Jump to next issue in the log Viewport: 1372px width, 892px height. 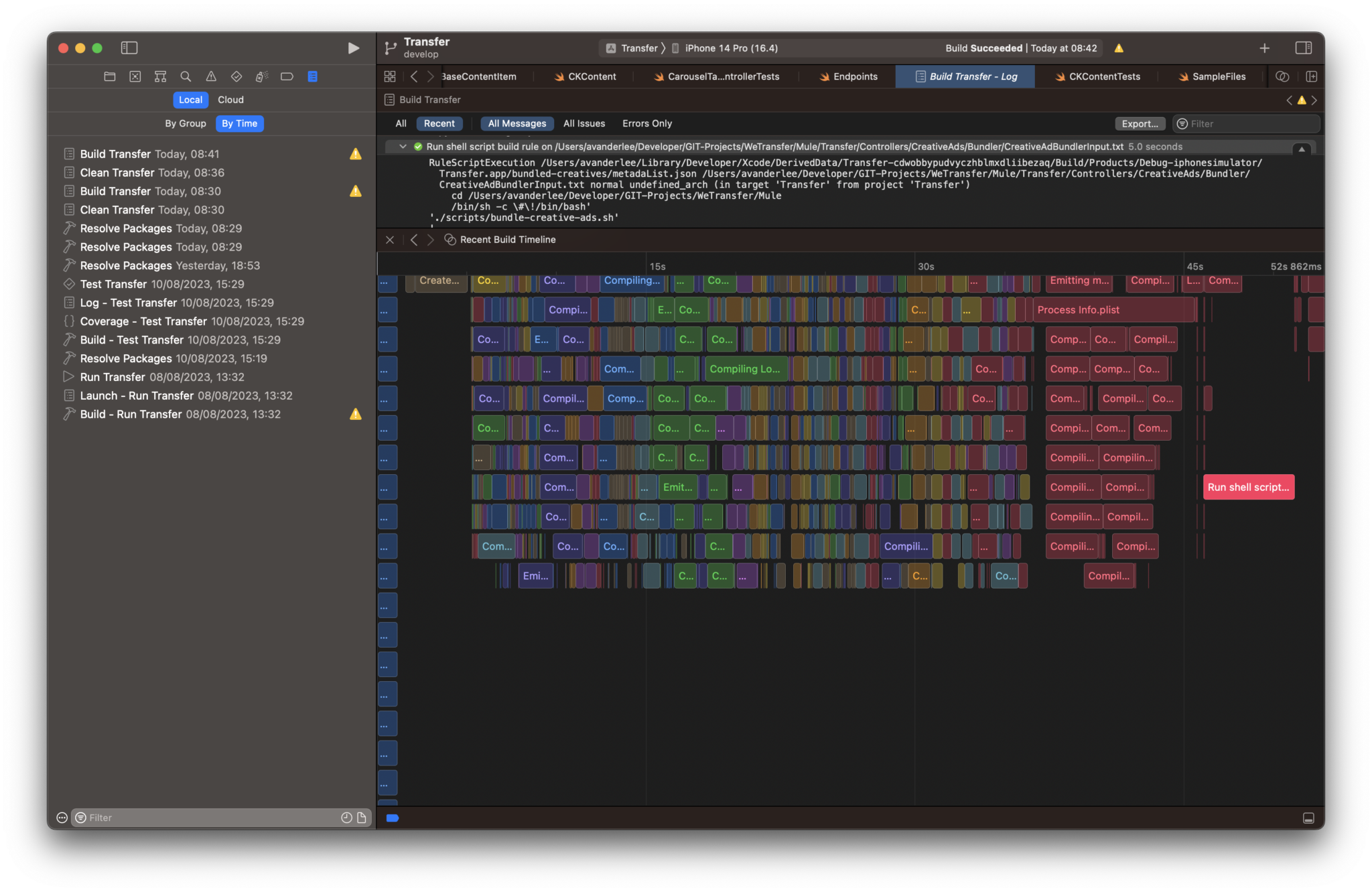point(1314,100)
